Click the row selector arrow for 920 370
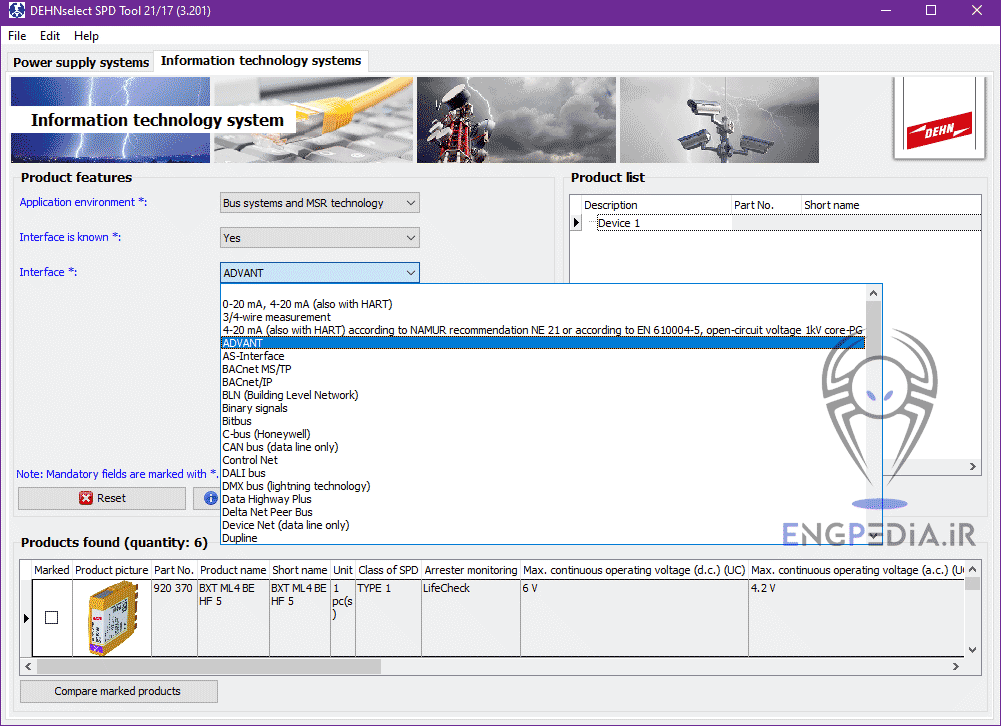Viewport: 1001px width, 726px height. click(x=26, y=618)
